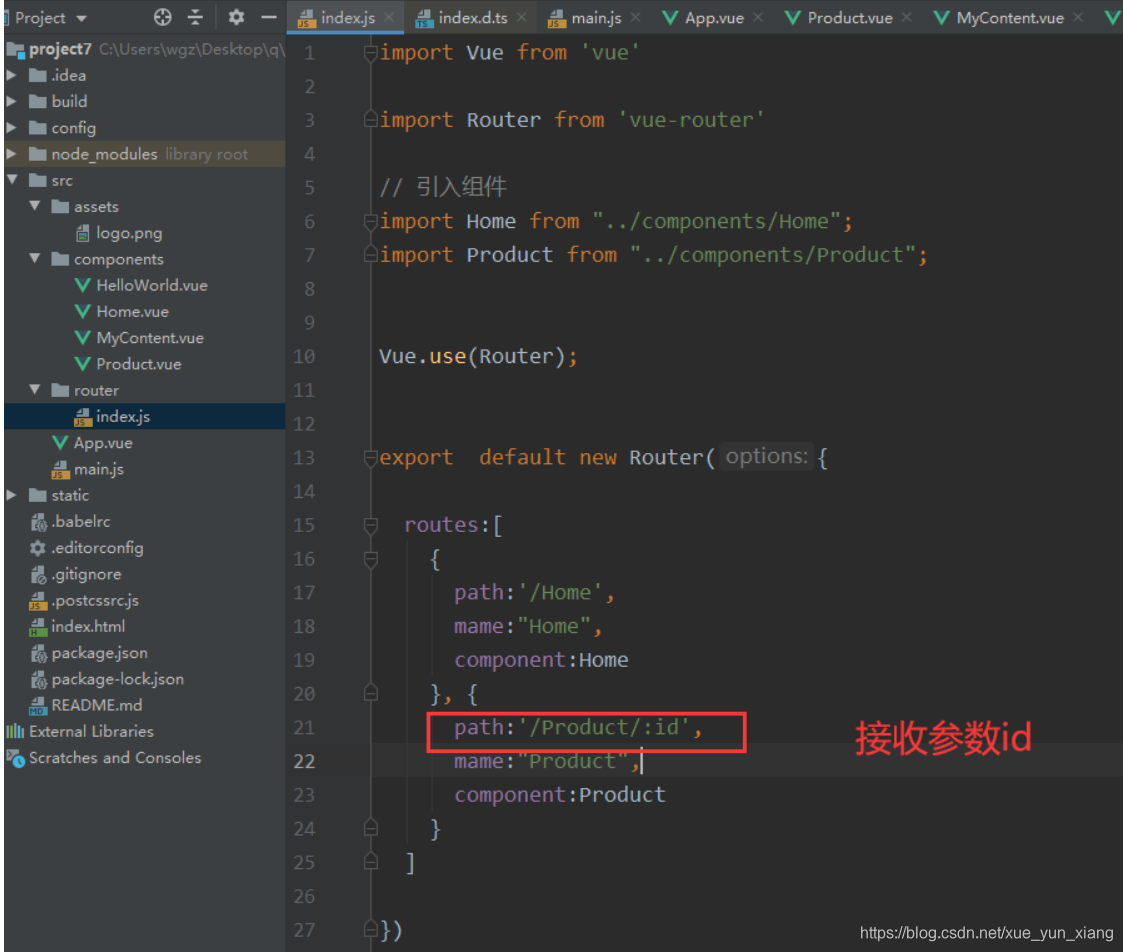Hide the Project panel with minus icon
The width and height of the screenshot is (1123, 952).
point(269,17)
